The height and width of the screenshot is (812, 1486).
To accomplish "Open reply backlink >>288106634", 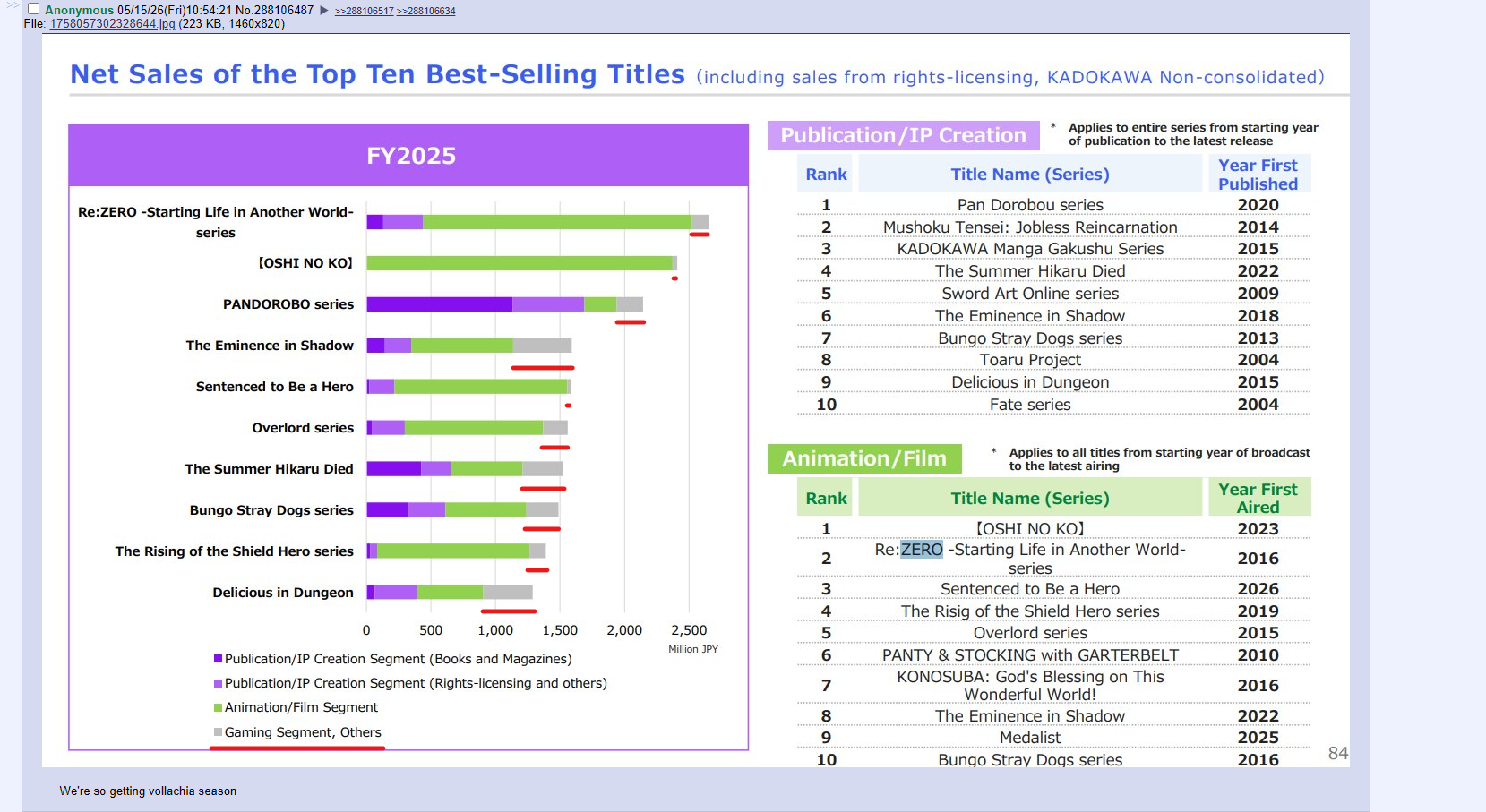I will click(425, 11).
